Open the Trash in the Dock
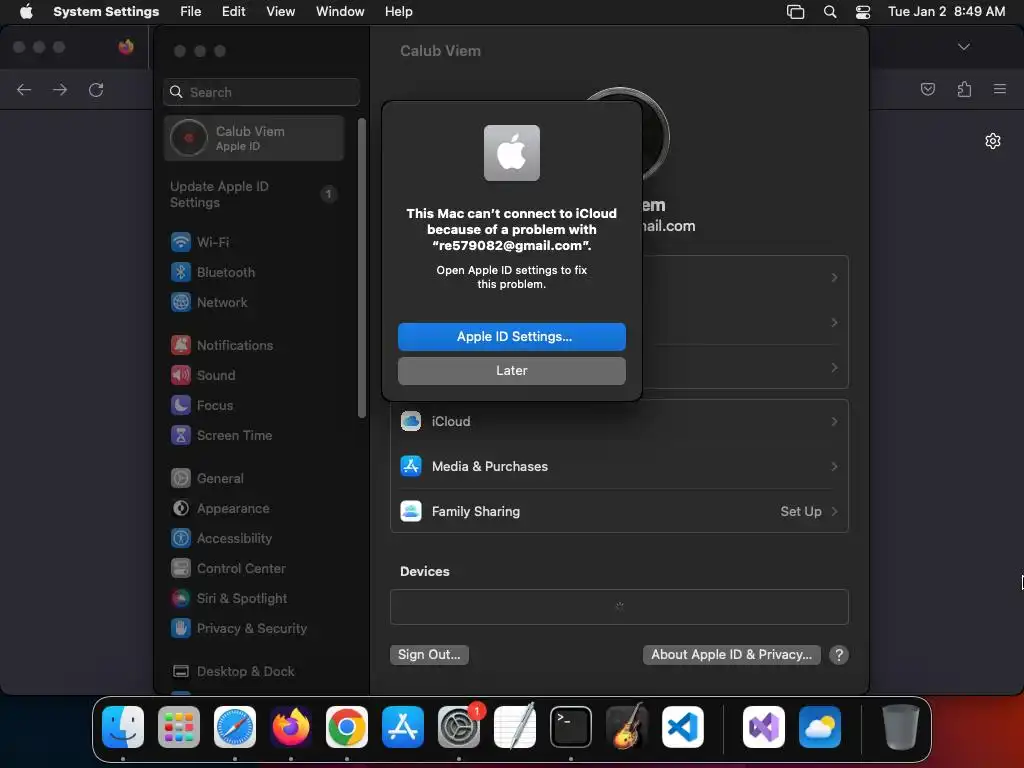Viewport: 1024px width, 768px height. 901,727
